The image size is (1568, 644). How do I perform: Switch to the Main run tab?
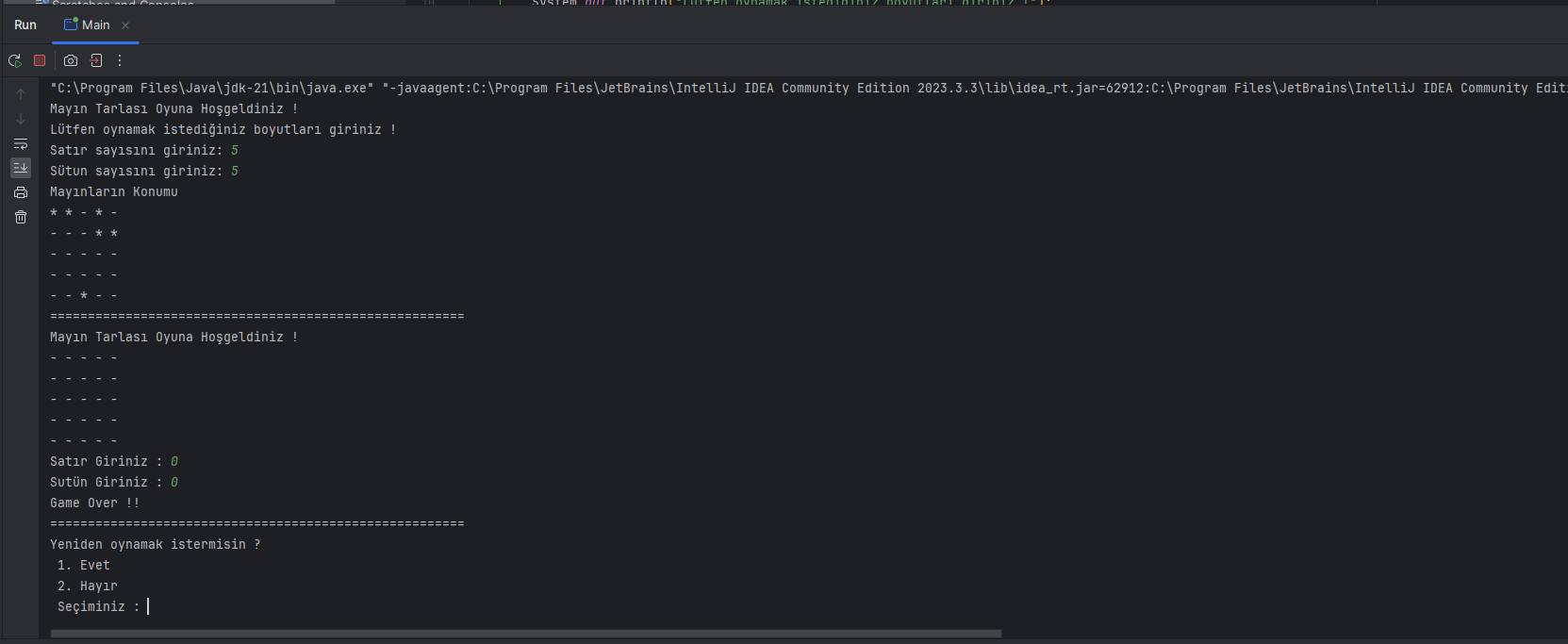[x=87, y=25]
